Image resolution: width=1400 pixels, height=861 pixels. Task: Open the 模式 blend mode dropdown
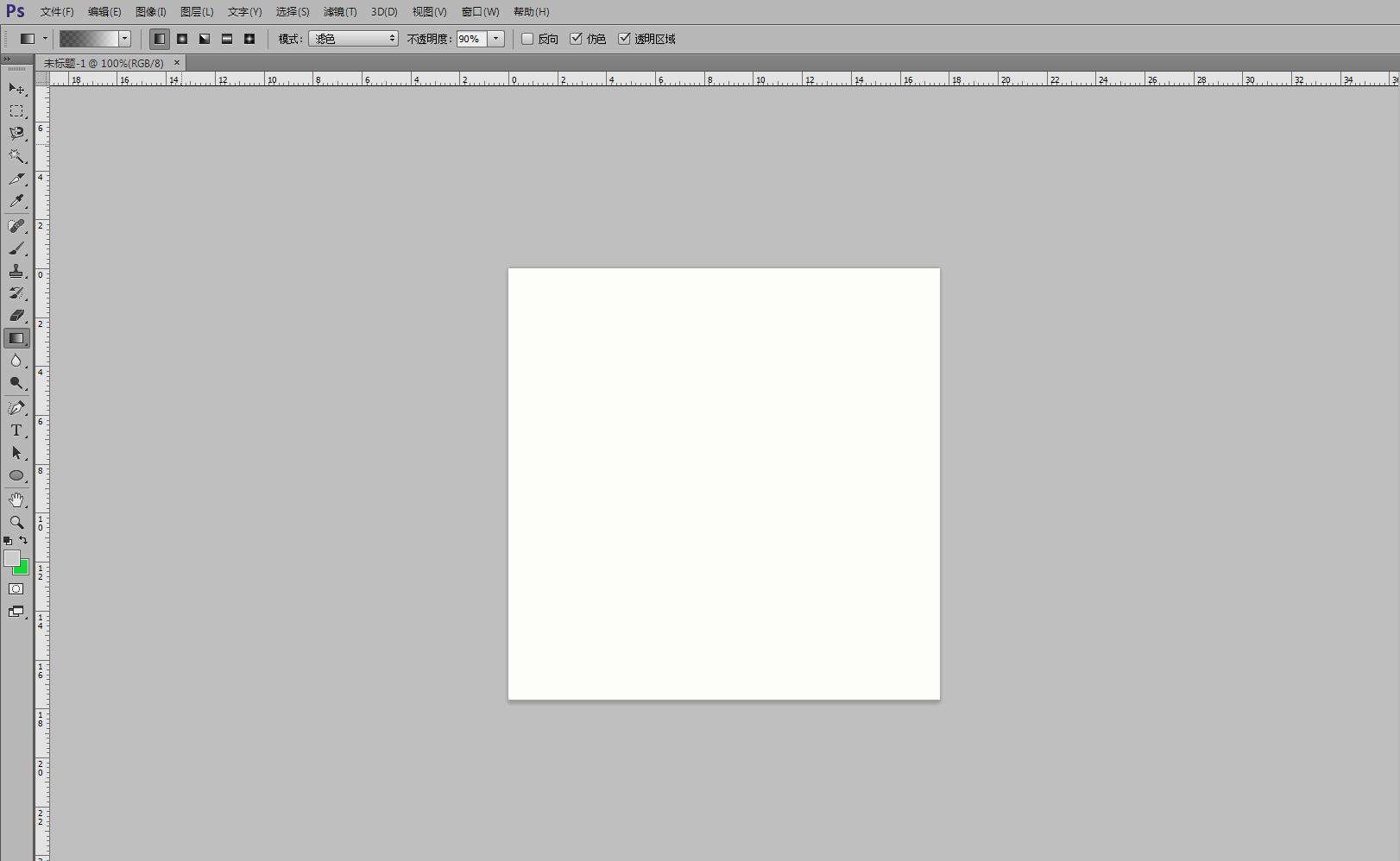point(353,39)
